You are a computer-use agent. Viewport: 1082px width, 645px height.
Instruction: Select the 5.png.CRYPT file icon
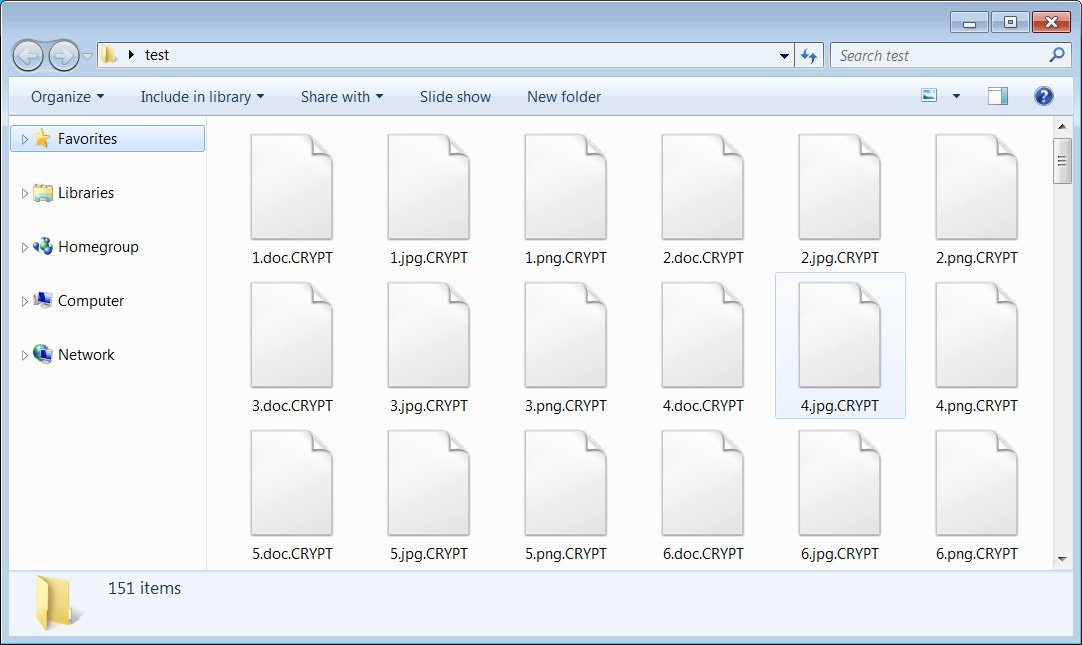(x=566, y=484)
